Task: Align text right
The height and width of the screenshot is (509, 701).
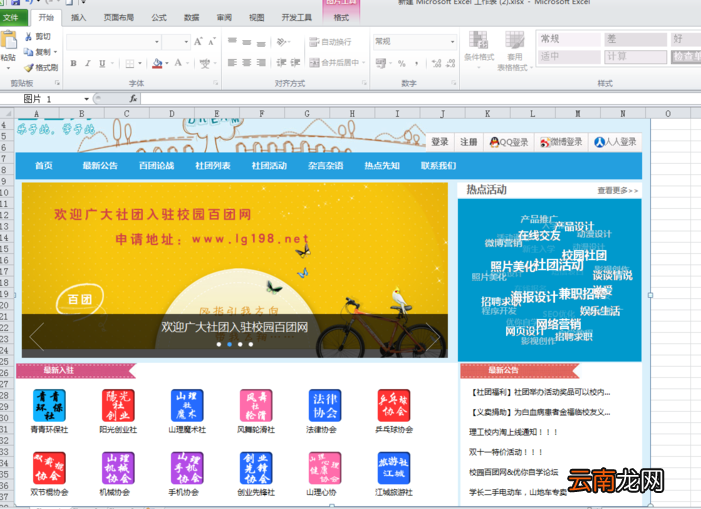Action: pos(261,63)
